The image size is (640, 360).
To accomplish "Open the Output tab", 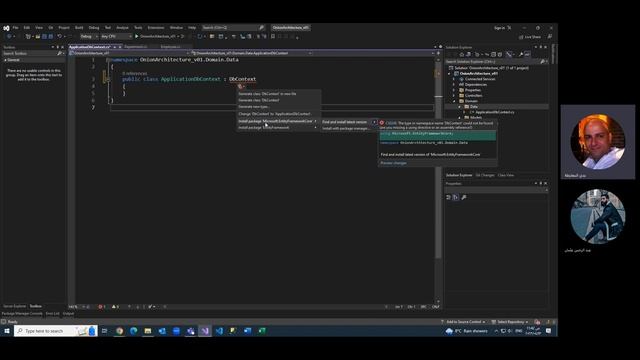I will (68, 313).
